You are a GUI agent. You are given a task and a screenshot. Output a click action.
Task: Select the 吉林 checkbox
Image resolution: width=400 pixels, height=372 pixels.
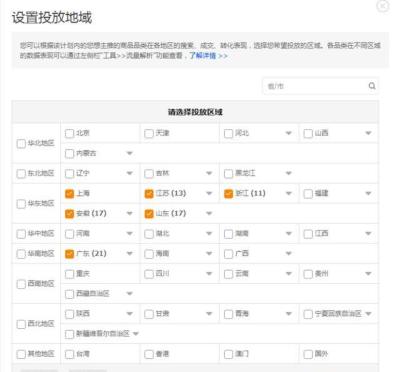(x=149, y=173)
